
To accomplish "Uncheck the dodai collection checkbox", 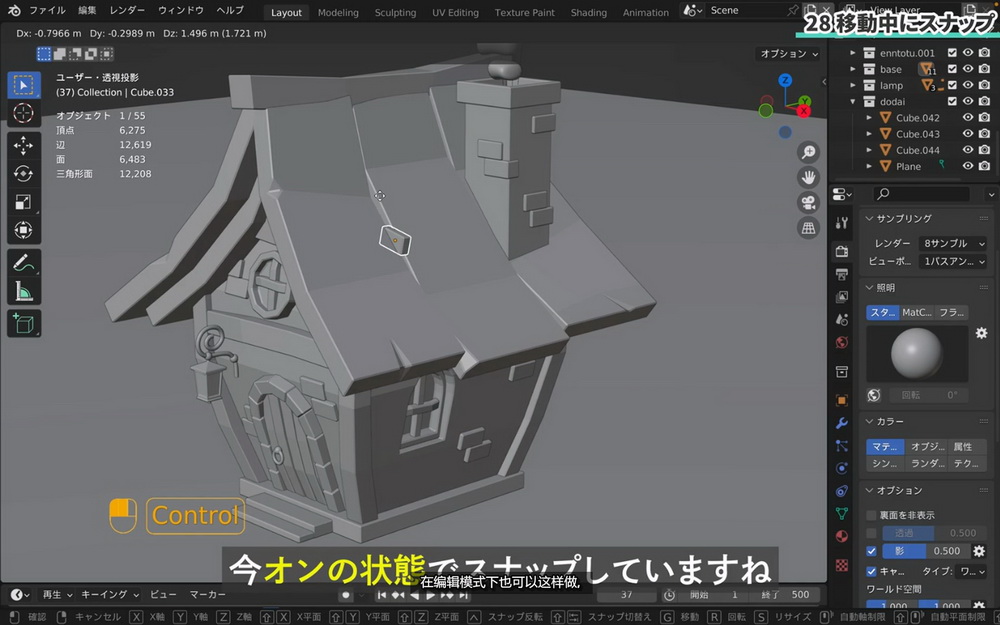I will [952, 101].
